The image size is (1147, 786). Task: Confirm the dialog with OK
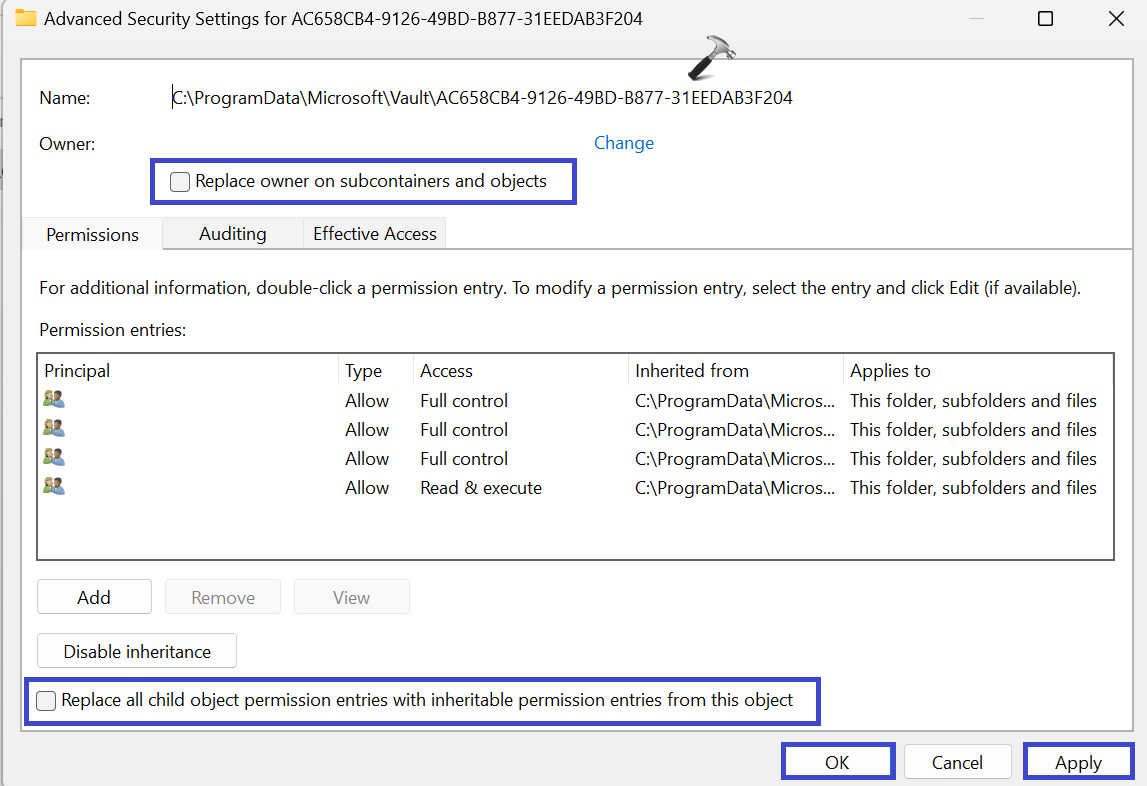point(837,762)
